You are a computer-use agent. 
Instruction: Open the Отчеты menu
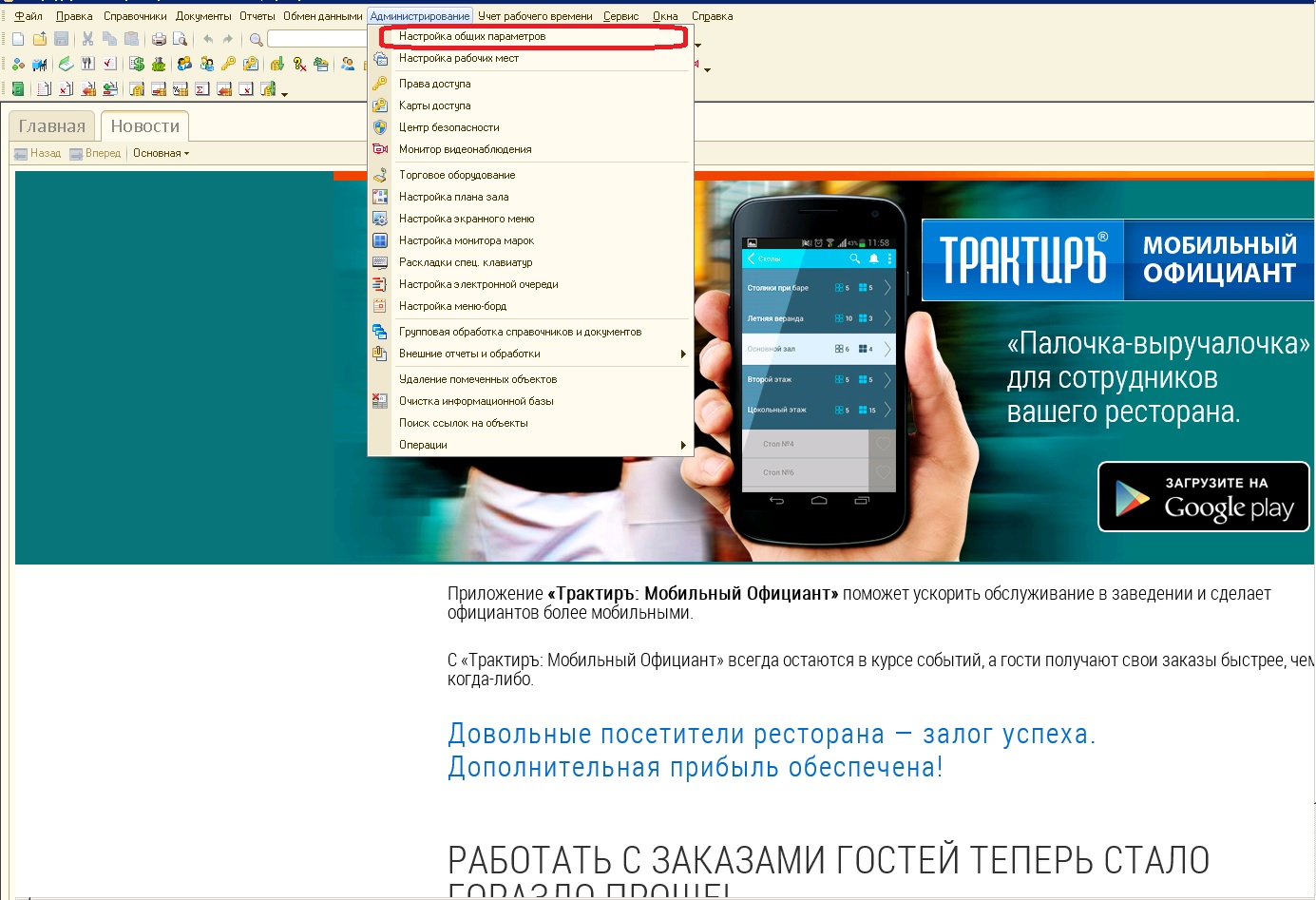pos(257,16)
